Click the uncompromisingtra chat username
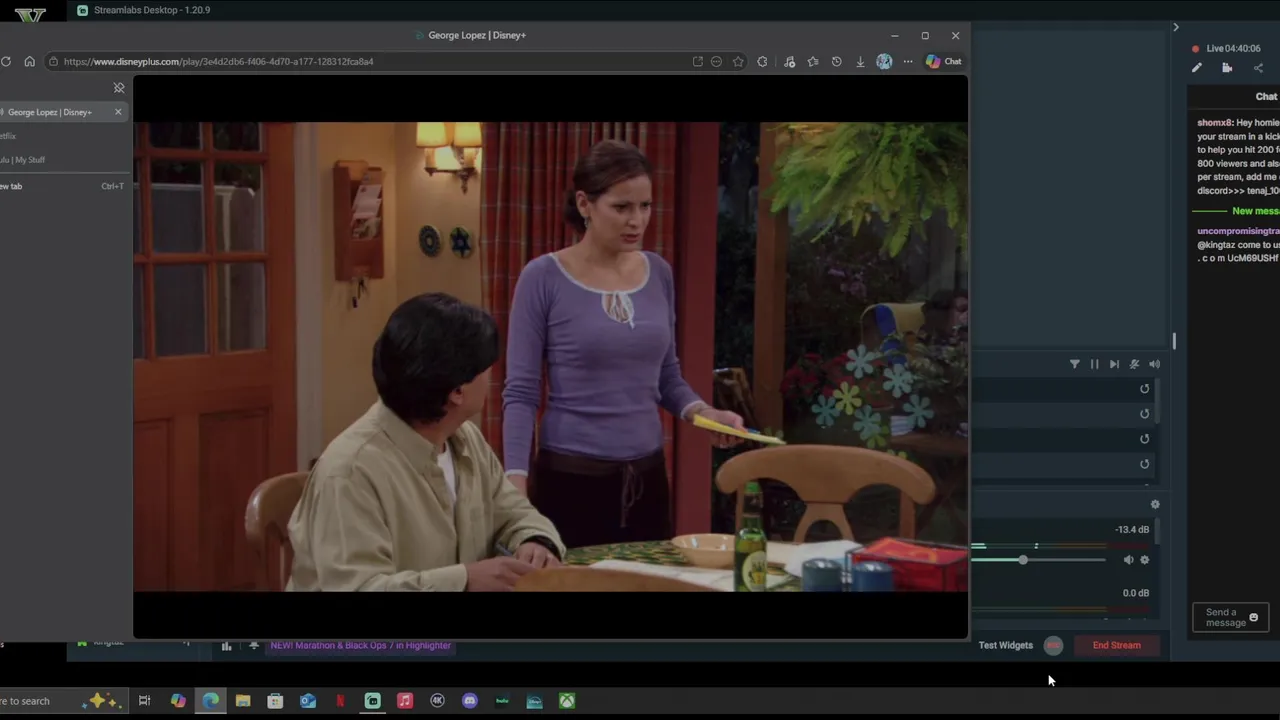The width and height of the screenshot is (1280, 720). click(x=1238, y=231)
